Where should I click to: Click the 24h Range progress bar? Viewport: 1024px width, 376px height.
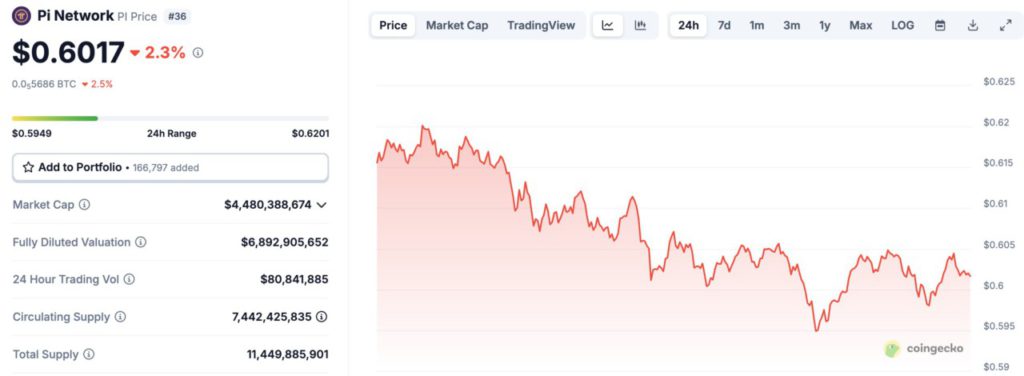tap(170, 118)
